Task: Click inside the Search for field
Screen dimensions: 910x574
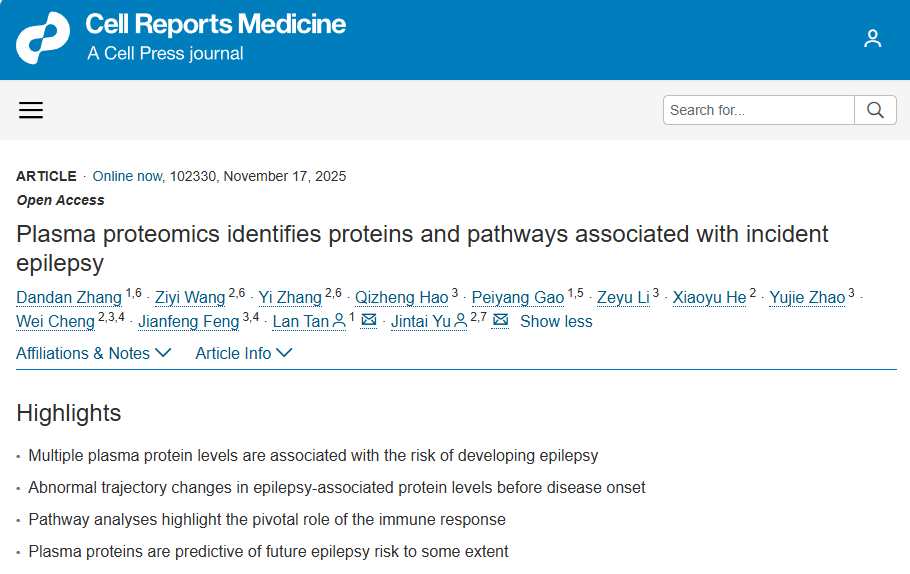Action: click(758, 110)
